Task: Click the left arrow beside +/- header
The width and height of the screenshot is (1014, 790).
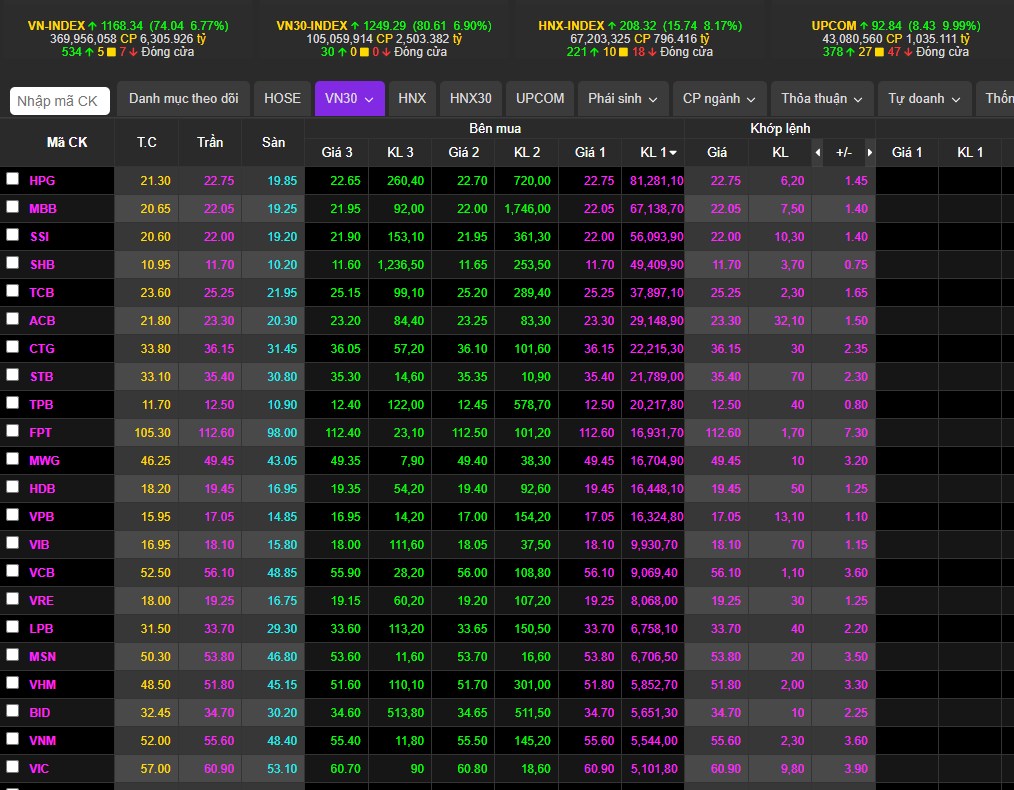Action: 818,153
